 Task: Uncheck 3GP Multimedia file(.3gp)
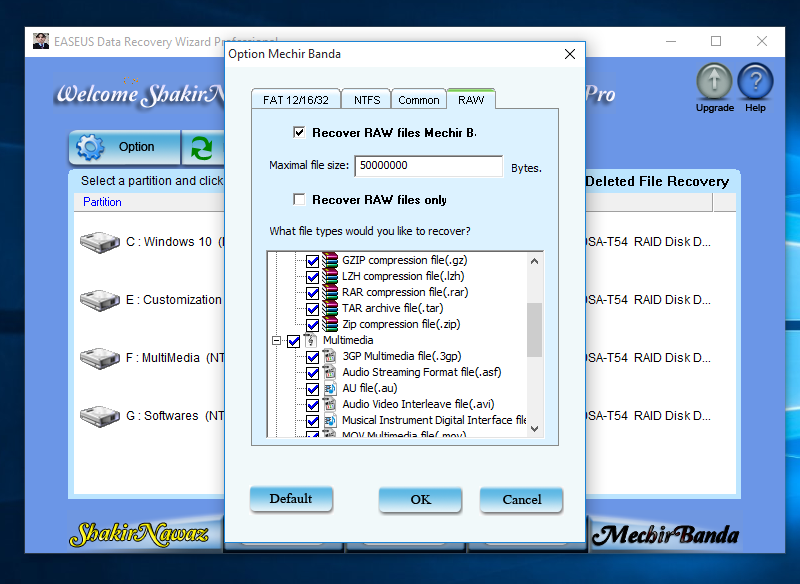pos(313,357)
